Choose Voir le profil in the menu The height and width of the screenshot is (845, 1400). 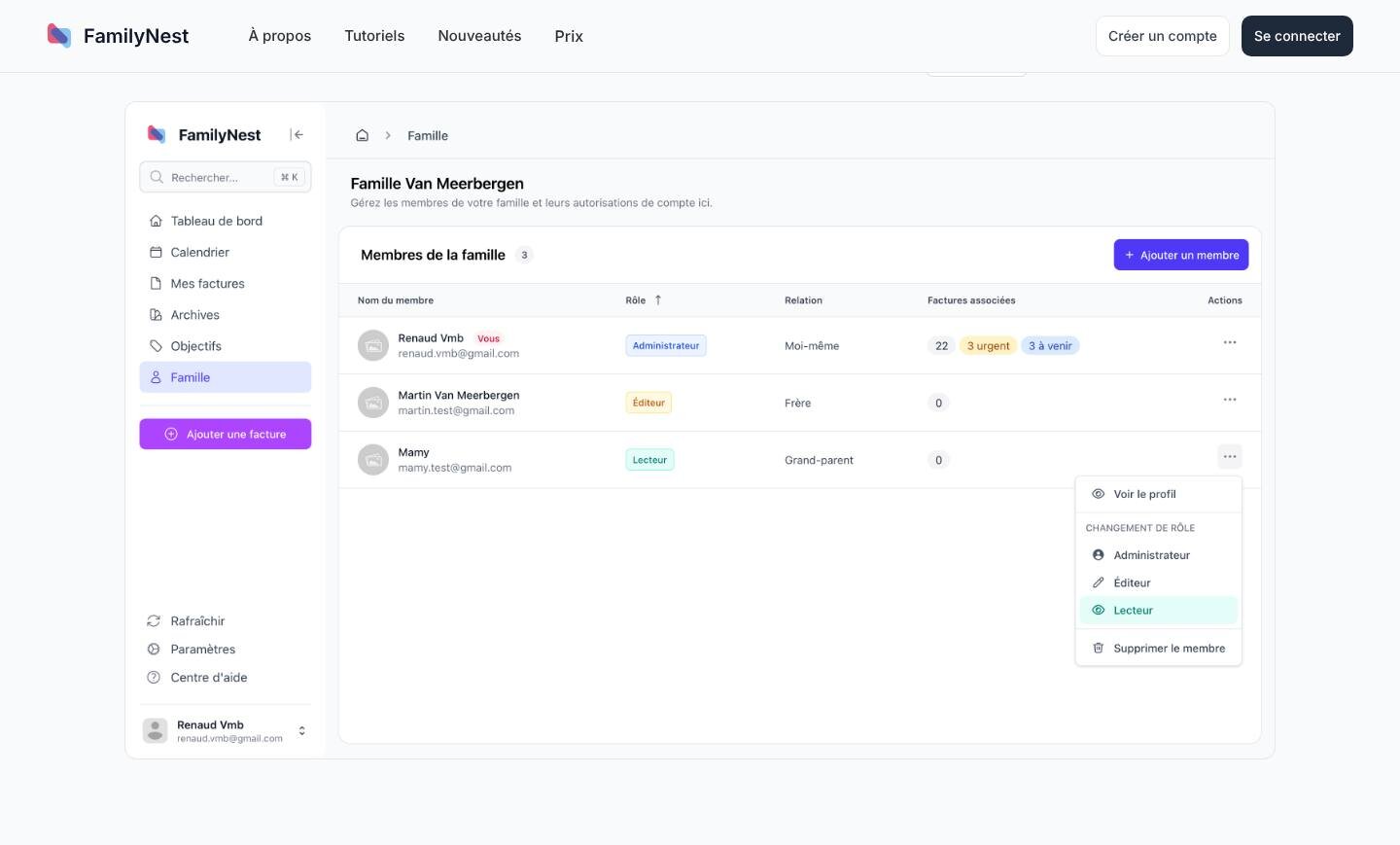coord(1159,494)
